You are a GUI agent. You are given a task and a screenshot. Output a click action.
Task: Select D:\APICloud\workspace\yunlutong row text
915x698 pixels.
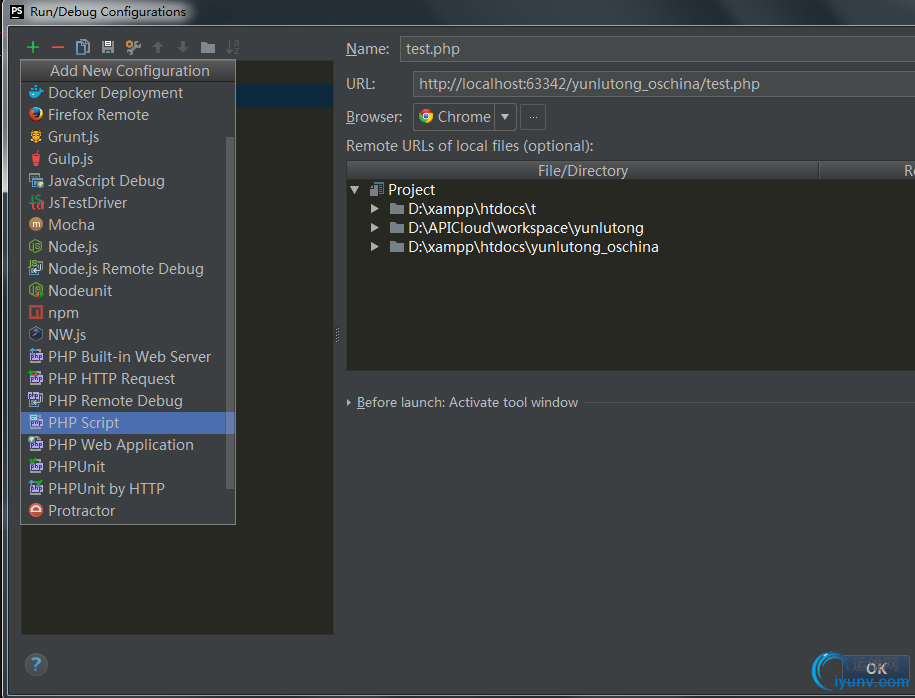click(526, 228)
